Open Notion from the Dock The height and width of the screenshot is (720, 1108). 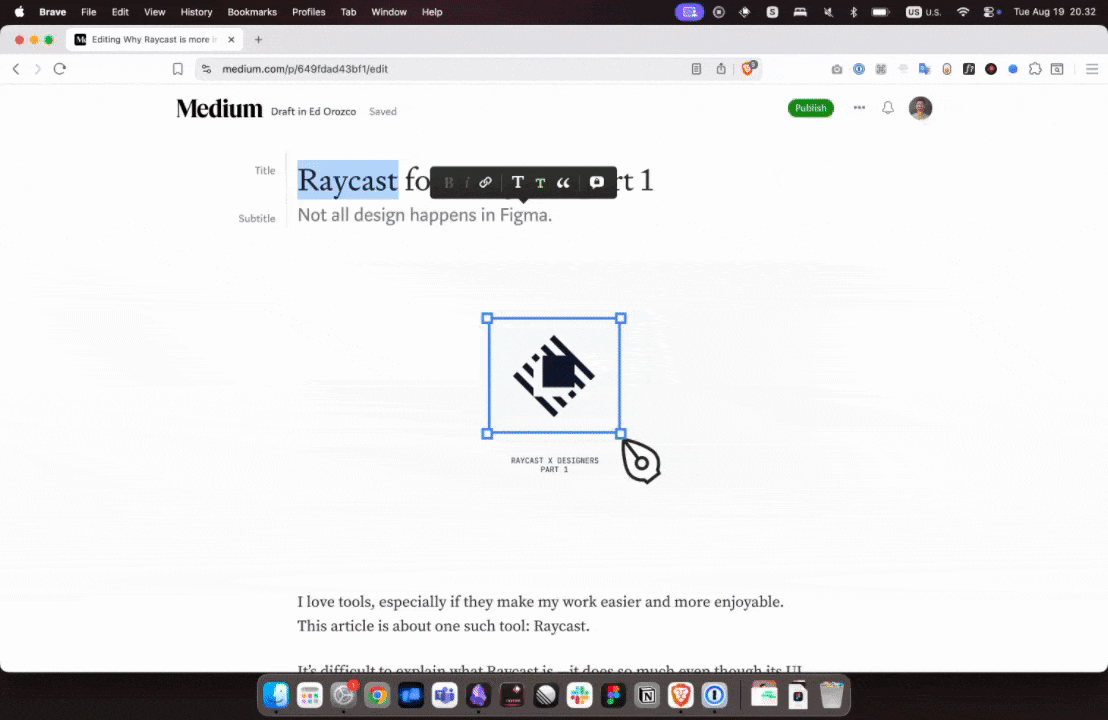click(647, 695)
